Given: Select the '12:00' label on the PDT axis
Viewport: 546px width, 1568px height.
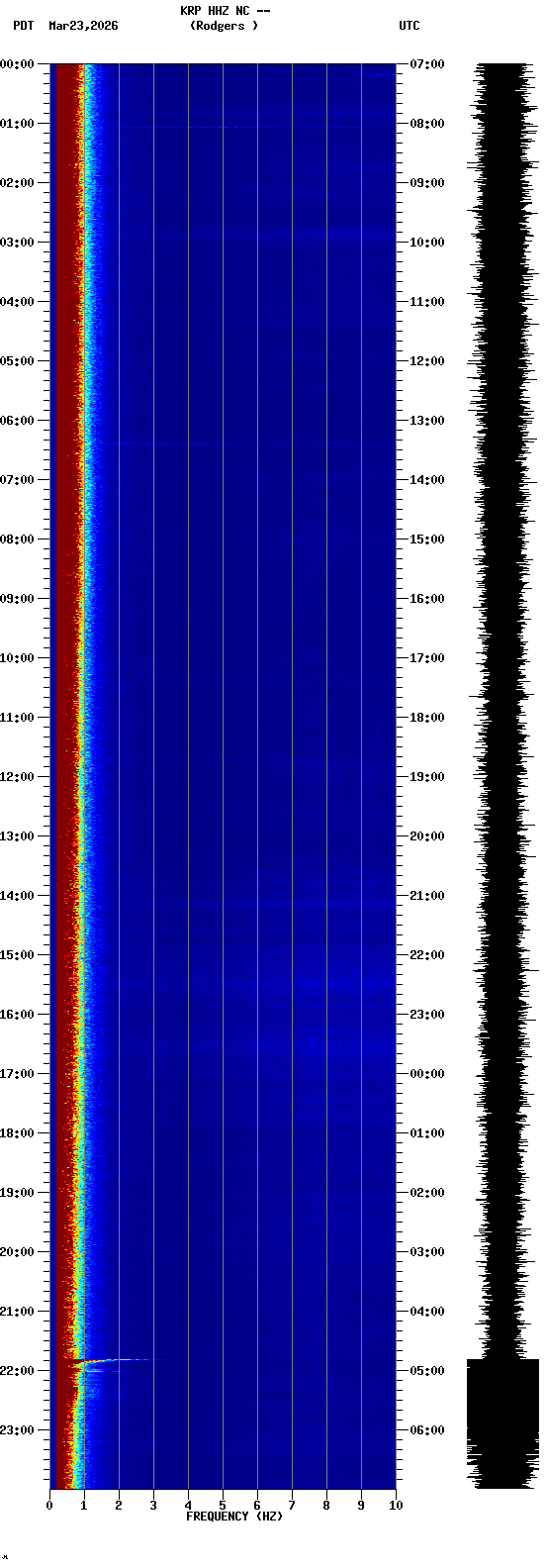Looking at the screenshot, I should [17, 777].
